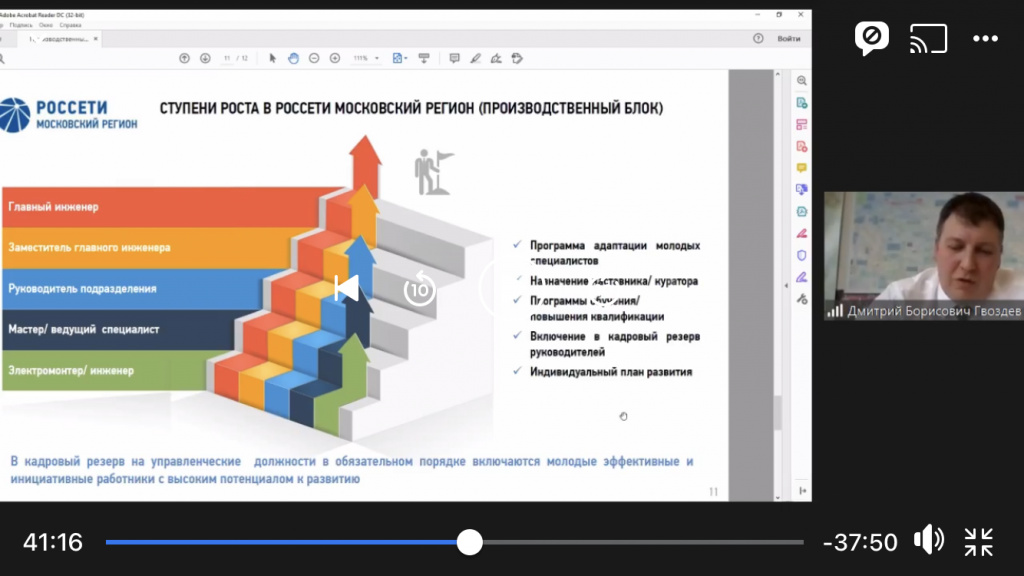Open the Export PDF sidebar tool
The width and height of the screenshot is (1024, 576).
click(801, 189)
